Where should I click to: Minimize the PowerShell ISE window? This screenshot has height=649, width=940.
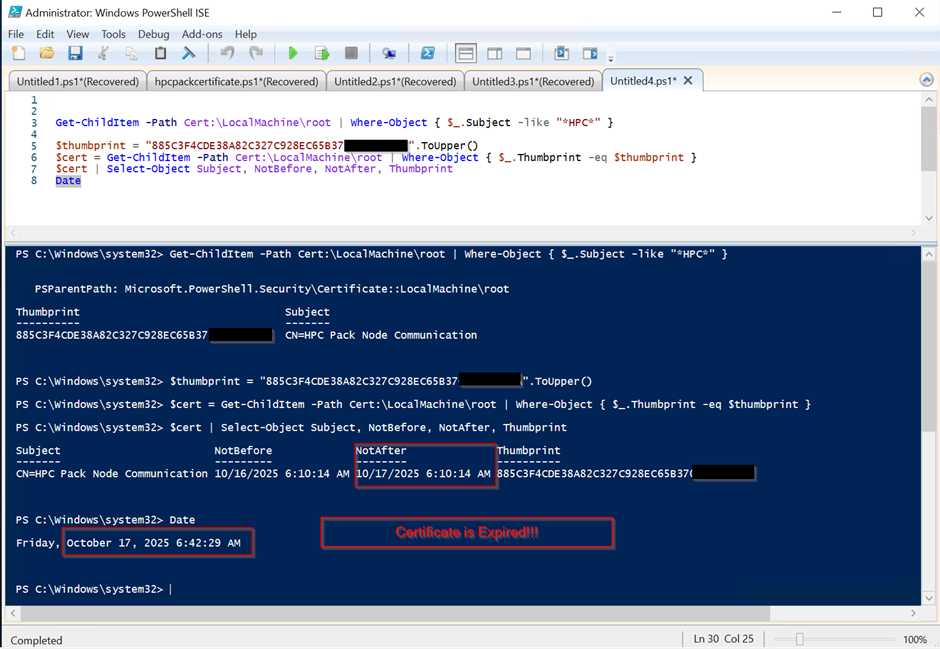[x=837, y=13]
